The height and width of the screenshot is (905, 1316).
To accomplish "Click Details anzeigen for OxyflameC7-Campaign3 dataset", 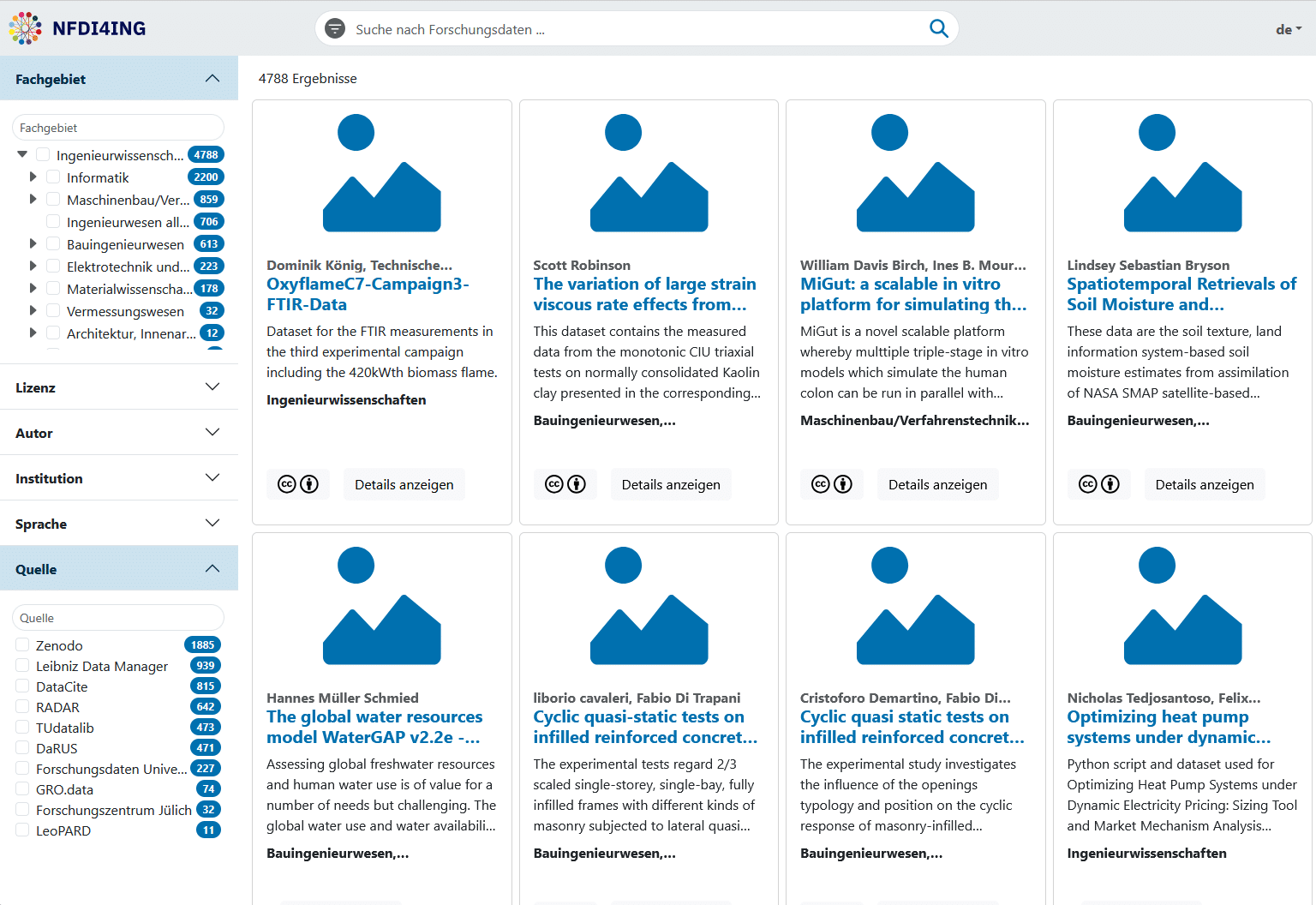I will pos(404,484).
